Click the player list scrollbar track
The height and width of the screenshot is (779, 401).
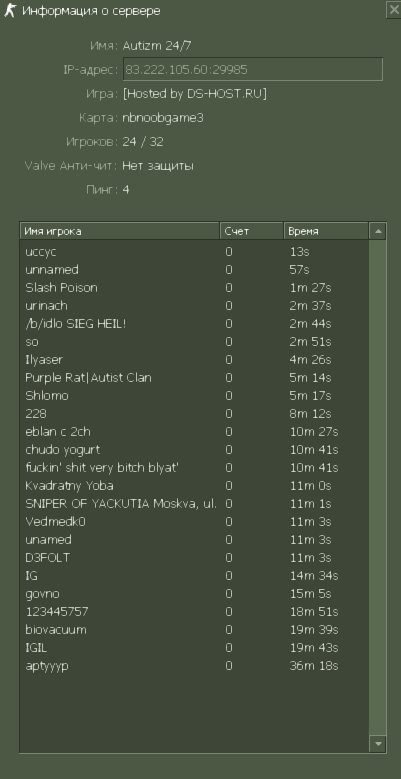click(x=378, y=487)
